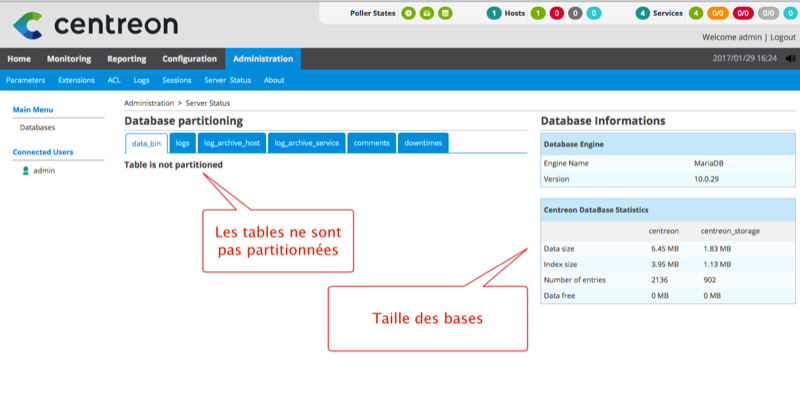The image size is (800, 404).
Task: Click the poller clock latency status icon
Action: tap(408, 13)
